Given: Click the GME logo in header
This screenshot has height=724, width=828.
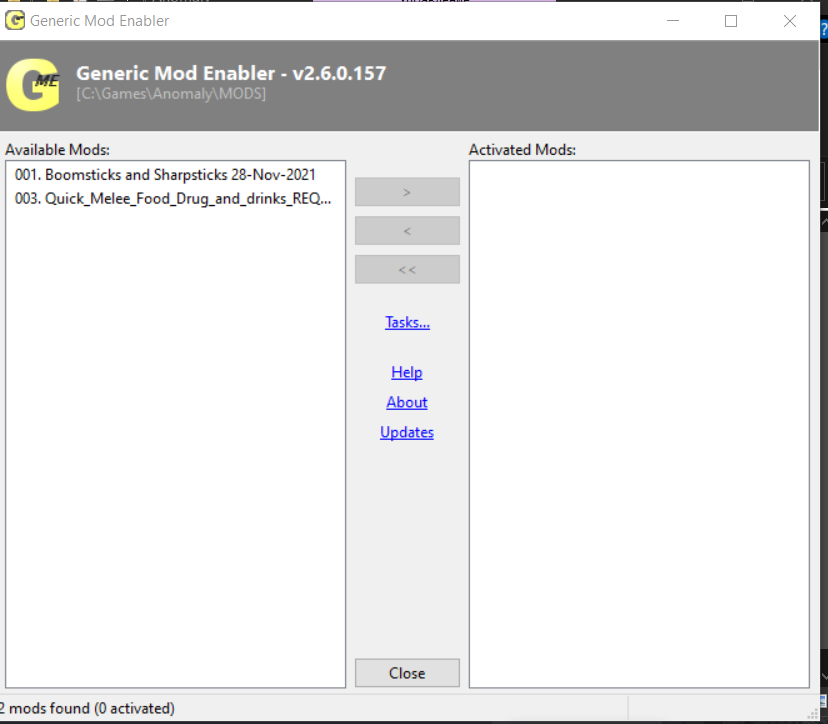Looking at the screenshot, I should click(x=33, y=85).
